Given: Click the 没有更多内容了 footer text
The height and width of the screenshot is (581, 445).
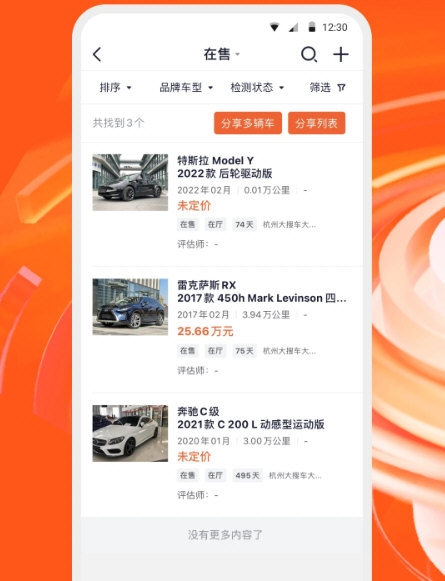Looking at the screenshot, I should click(x=225, y=535).
